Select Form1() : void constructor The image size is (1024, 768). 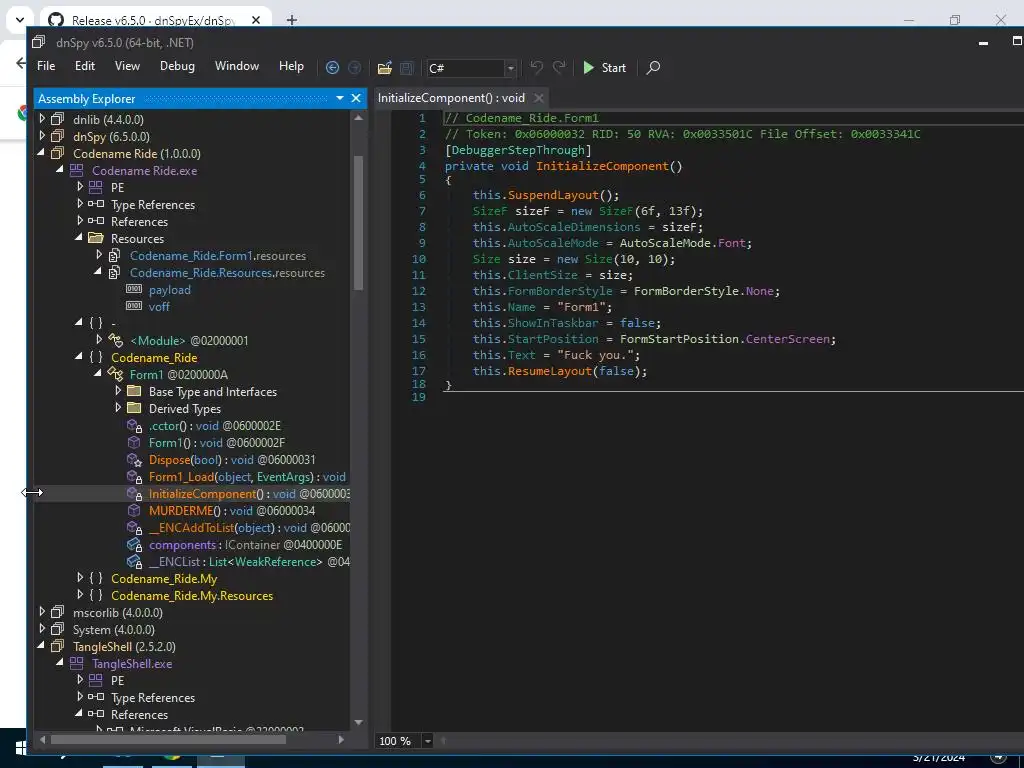[x=217, y=443]
